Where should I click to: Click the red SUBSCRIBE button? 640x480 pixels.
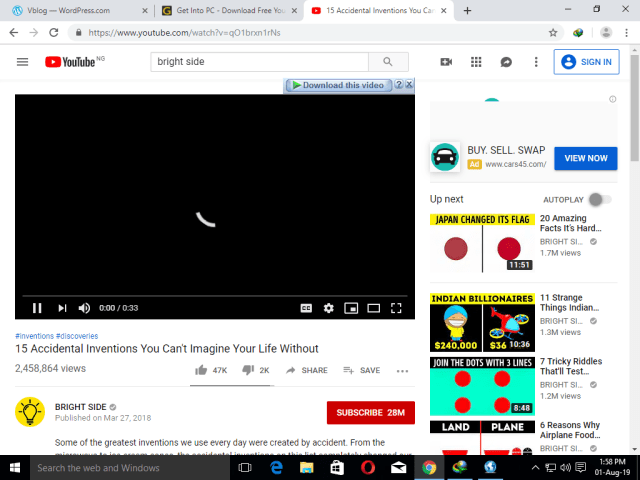click(370, 413)
